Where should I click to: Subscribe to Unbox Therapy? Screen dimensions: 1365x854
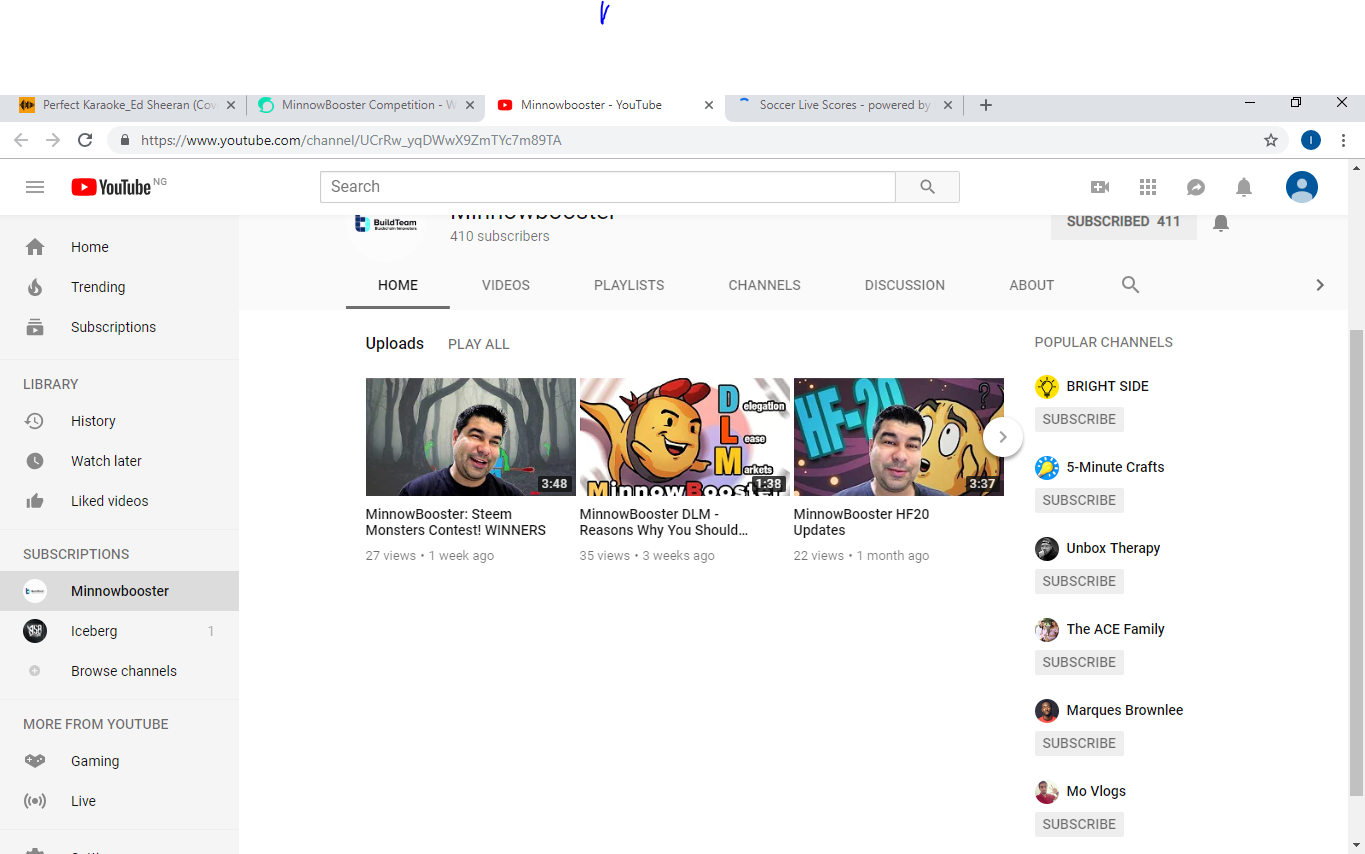coord(1079,581)
